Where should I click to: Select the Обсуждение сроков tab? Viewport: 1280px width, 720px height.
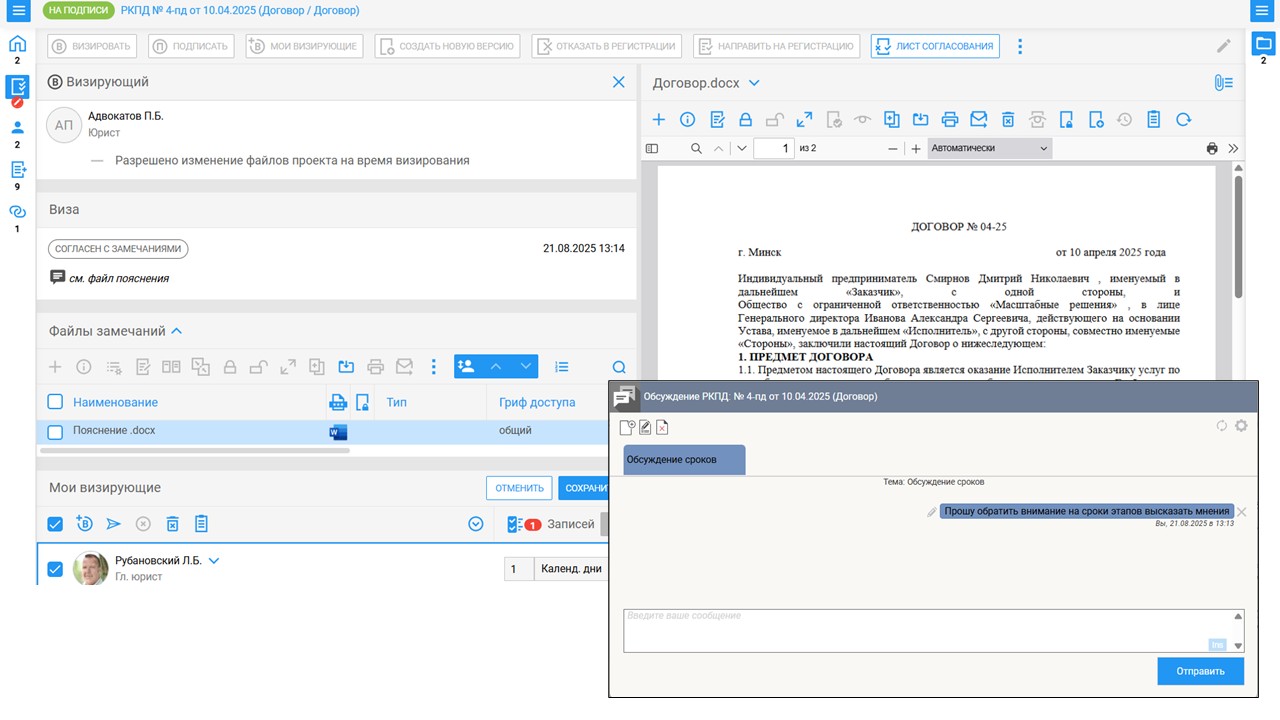pos(684,460)
